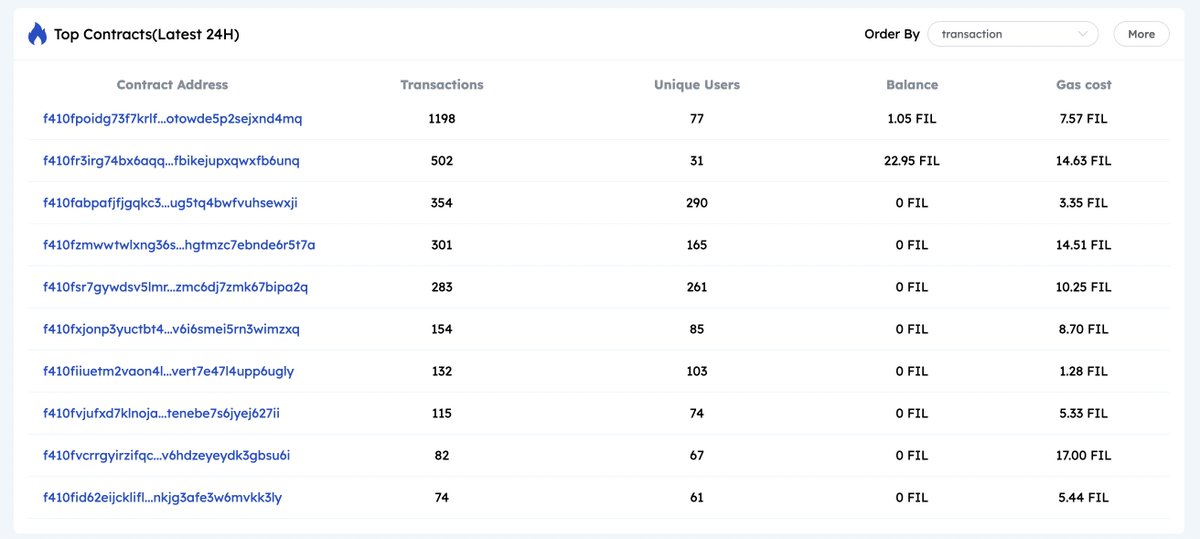Click the Unique Users column header
This screenshot has height=539, width=1200.
[x=697, y=85]
